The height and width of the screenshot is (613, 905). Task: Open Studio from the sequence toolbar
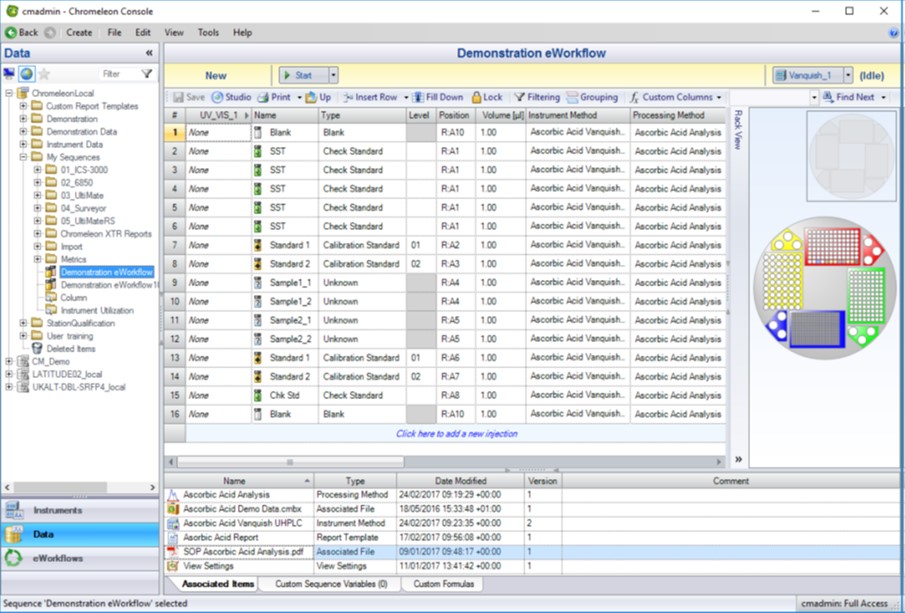231,97
